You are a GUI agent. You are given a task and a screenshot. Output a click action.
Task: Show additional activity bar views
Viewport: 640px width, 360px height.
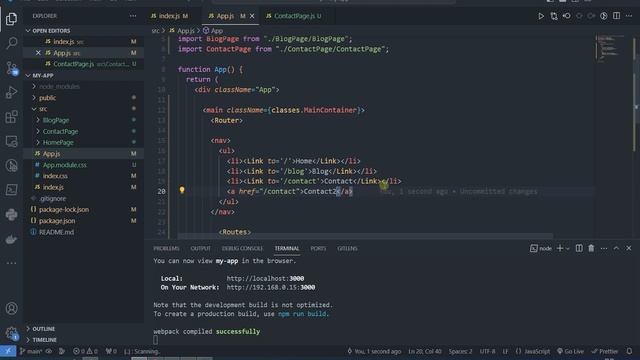pyautogui.click(x=11, y=263)
